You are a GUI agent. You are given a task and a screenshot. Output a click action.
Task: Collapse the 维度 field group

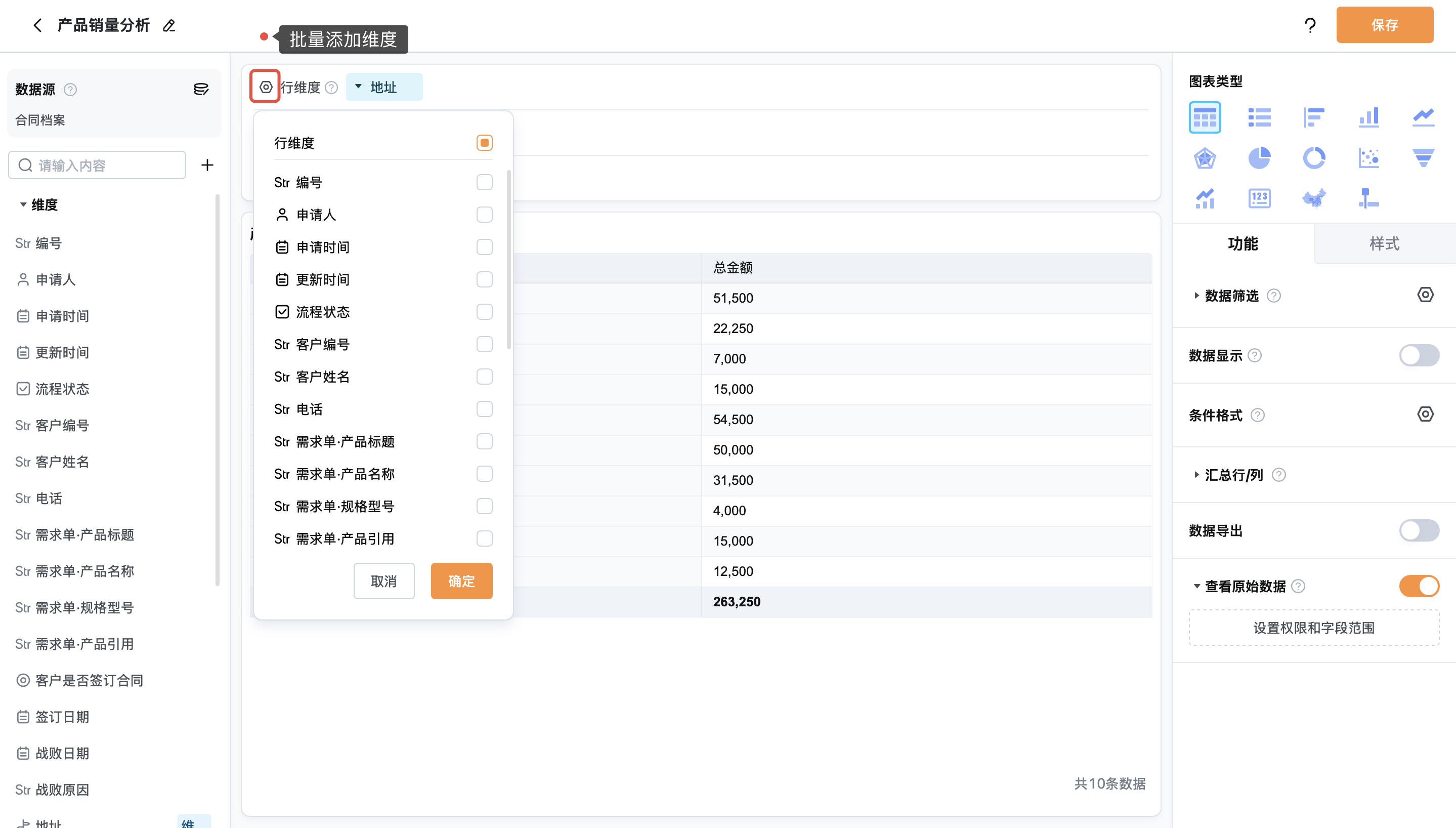23,205
